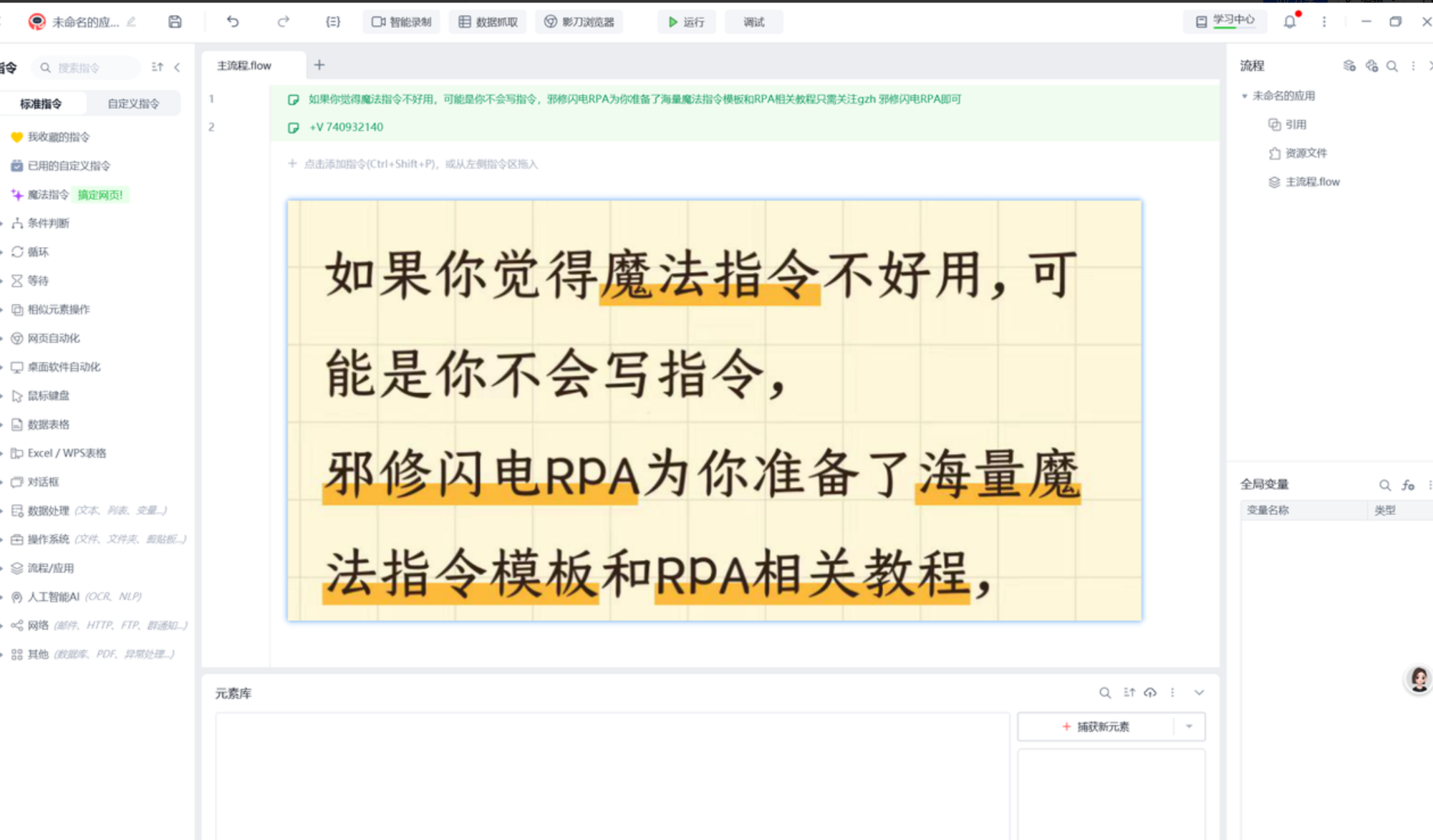The width and height of the screenshot is (1433, 840).
Task: Click the redo arrow icon
Action: coord(283,21)
